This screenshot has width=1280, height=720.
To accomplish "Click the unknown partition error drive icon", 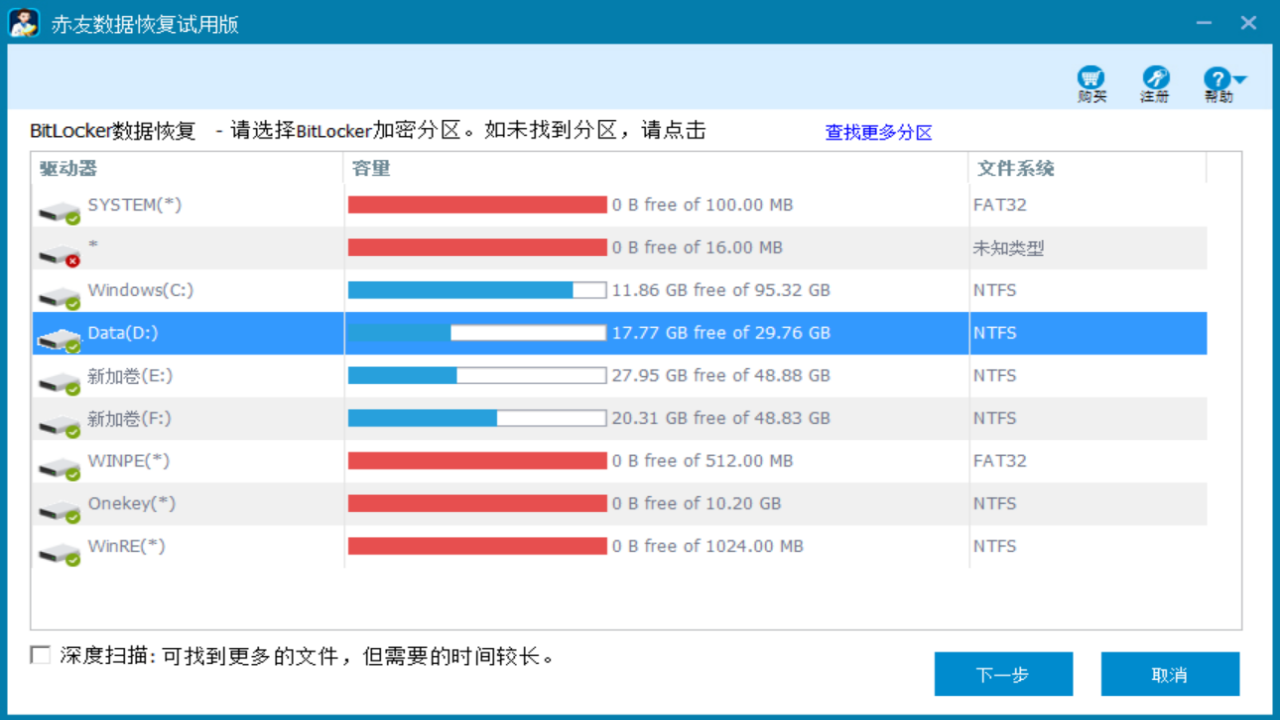I will coord(59,254).
